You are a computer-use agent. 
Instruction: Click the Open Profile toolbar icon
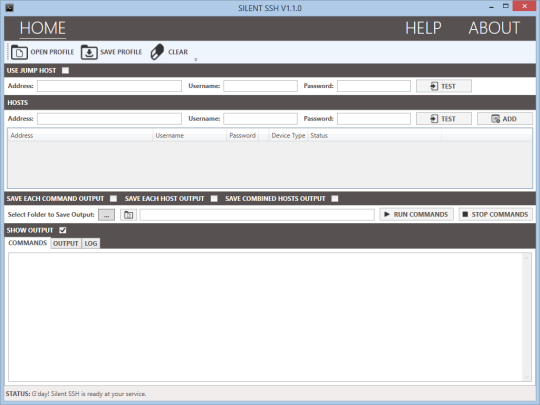19,52
